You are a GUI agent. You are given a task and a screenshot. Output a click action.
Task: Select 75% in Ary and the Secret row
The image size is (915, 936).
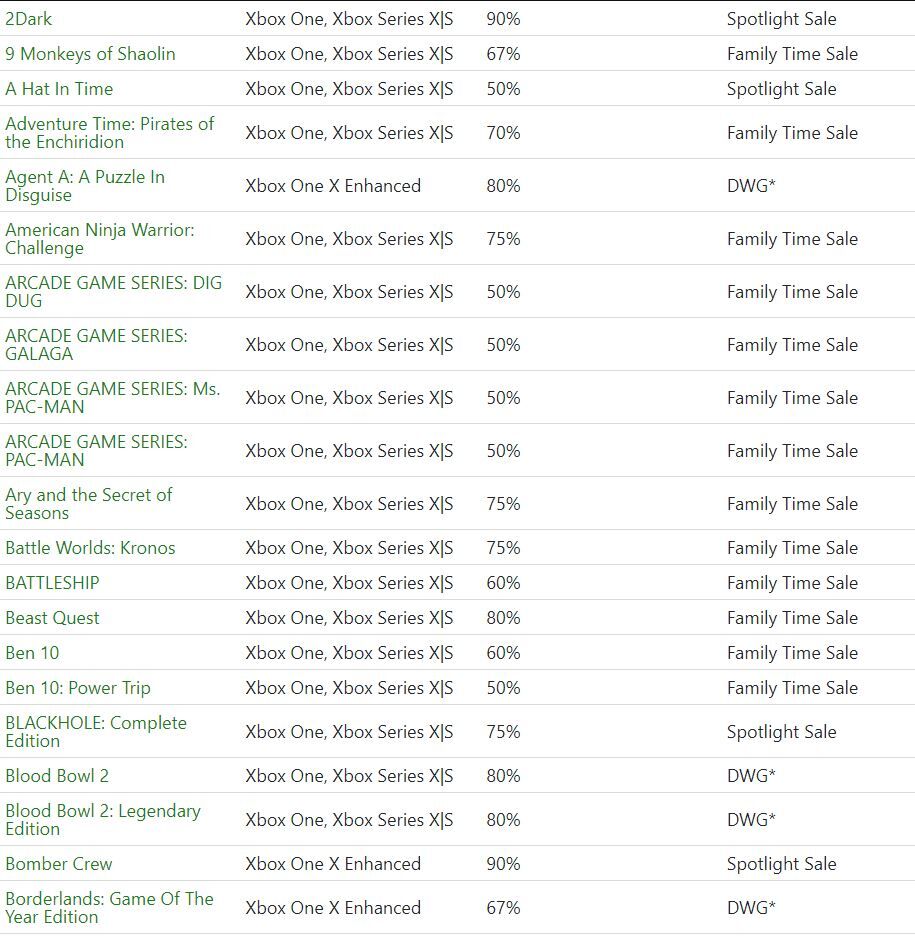(x=503, y=504)
